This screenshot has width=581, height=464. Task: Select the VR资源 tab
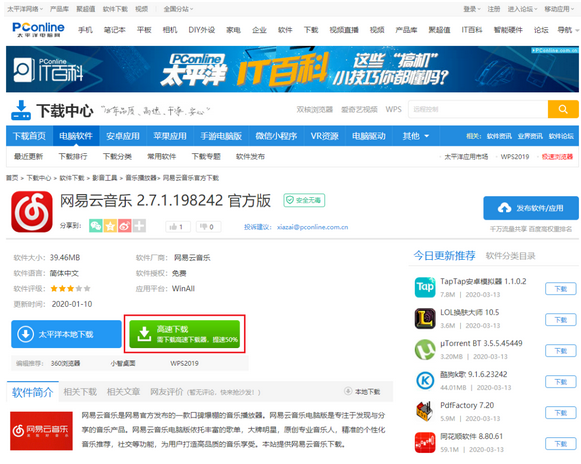(x=325, y=136)
